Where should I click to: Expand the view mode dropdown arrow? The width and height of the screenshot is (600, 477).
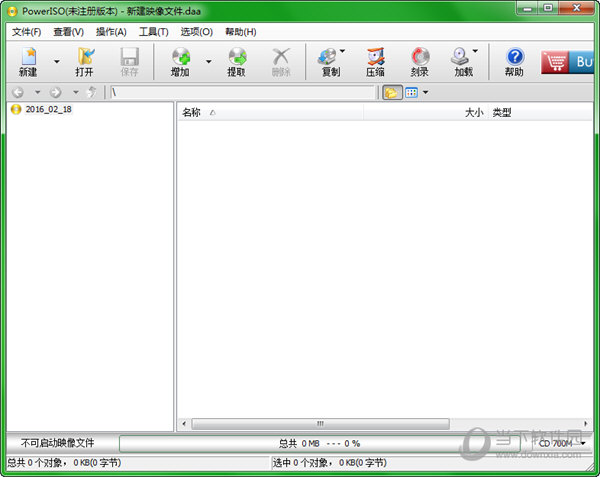click(425, 92)
